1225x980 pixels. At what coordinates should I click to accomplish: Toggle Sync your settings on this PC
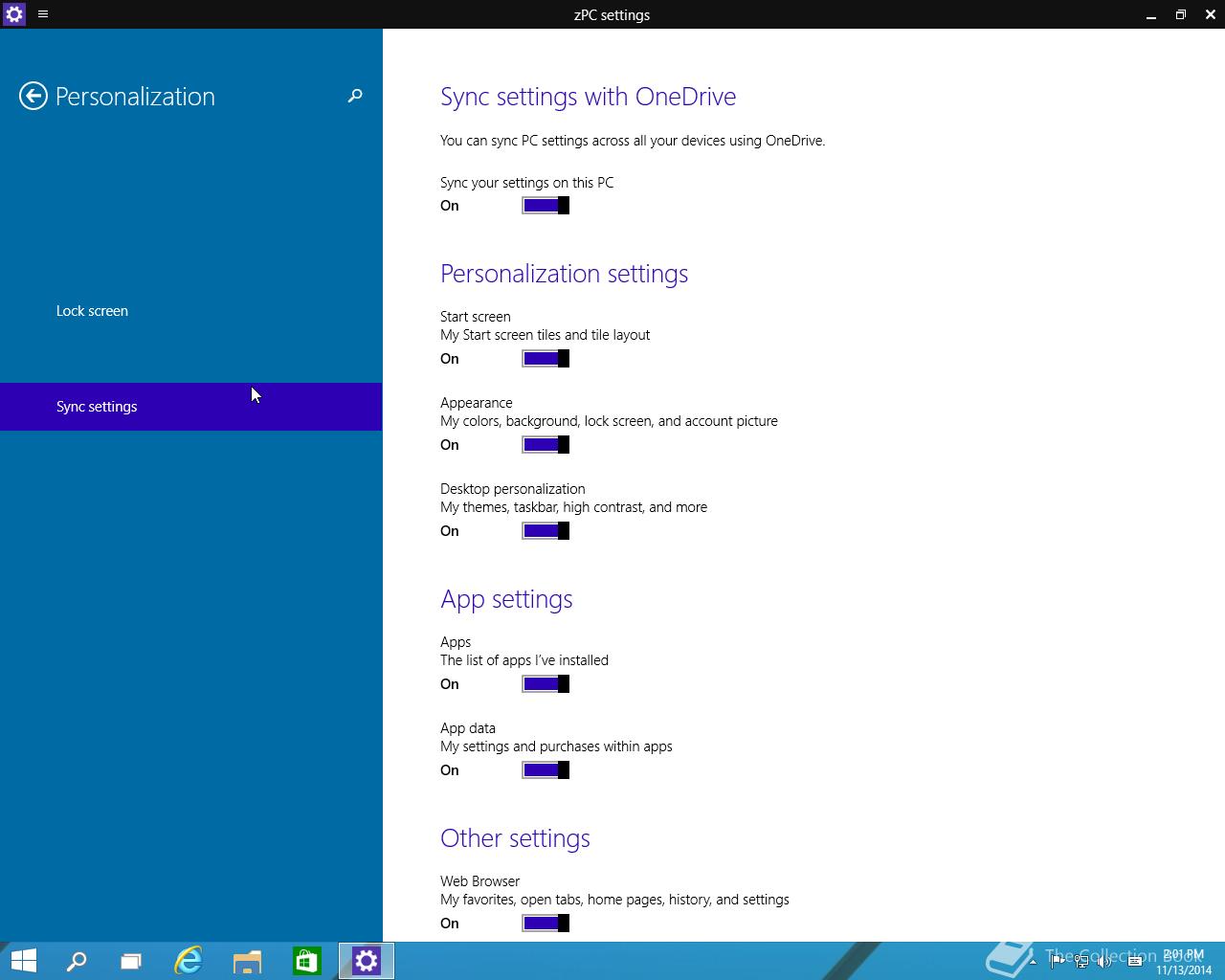(546, 206)
